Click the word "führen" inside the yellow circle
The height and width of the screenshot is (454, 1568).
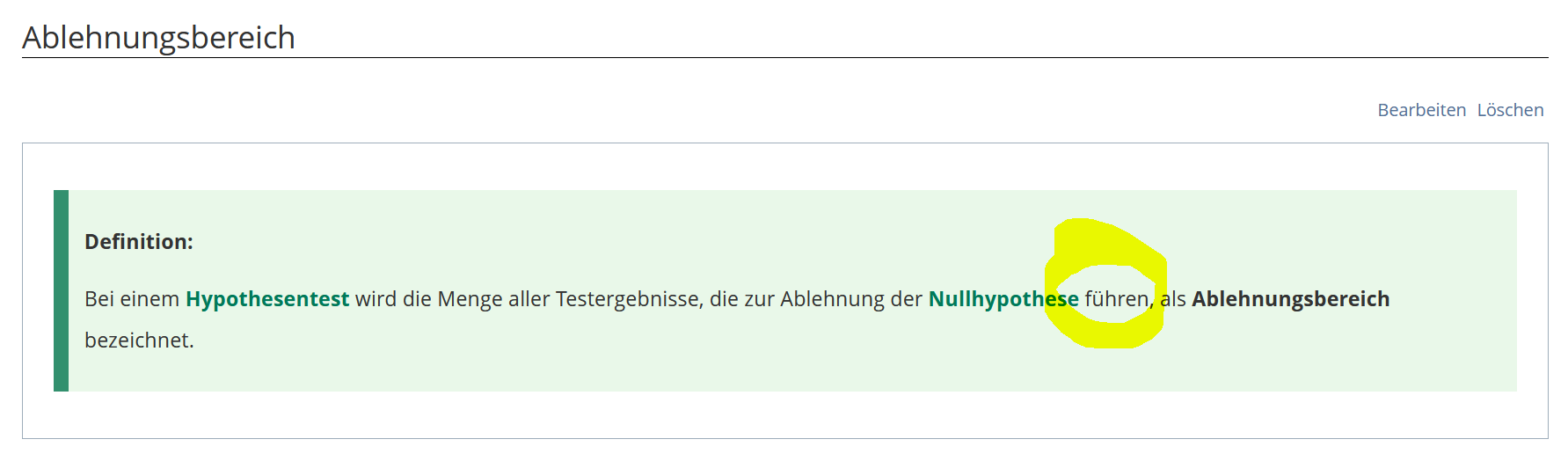[x=1116, y=299]
